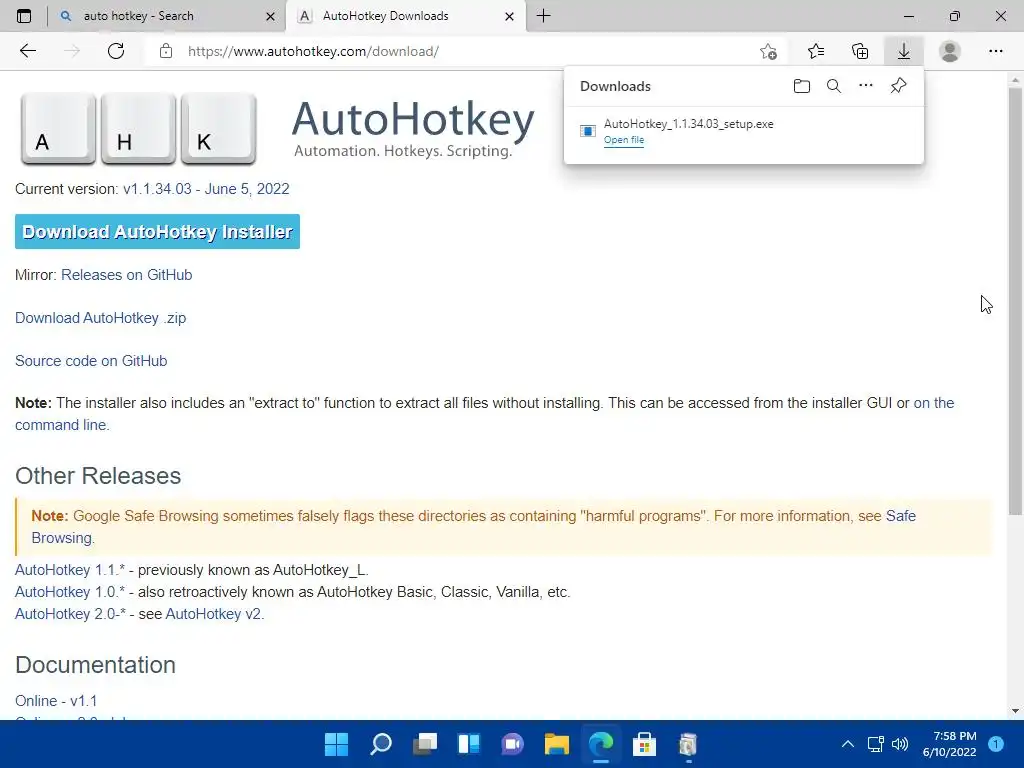This screenshot has width=1024, height=768.
Task: Open volume control tray icon
Action: [900, 744]
